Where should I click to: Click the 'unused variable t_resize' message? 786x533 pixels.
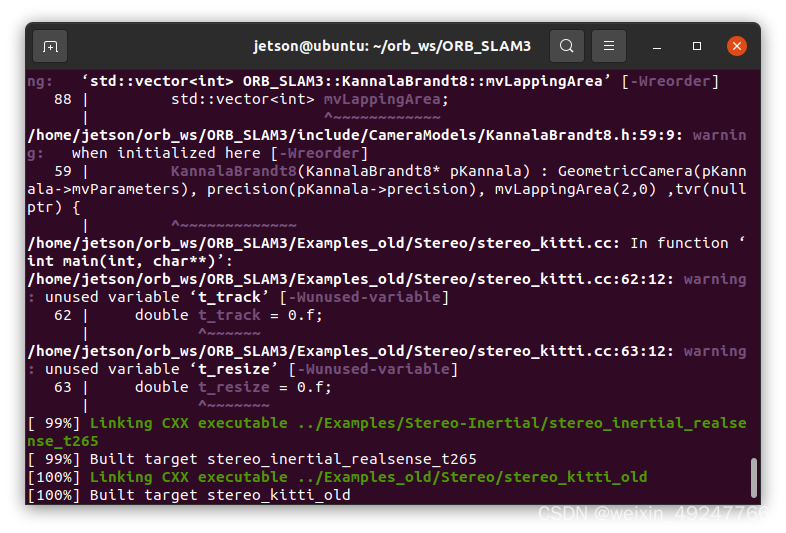[x=251, y=370]
